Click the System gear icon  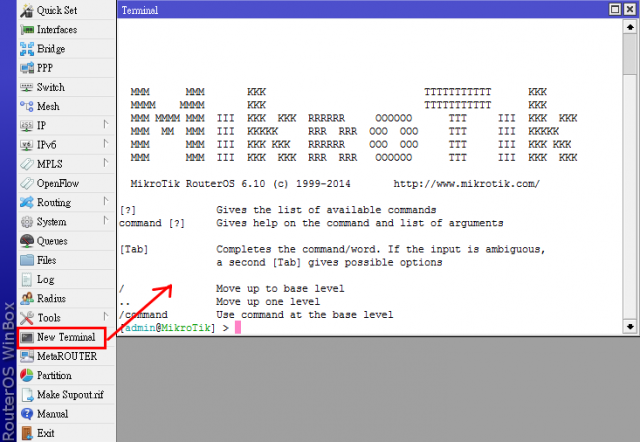pyautogui.click(x=27, y=222)
